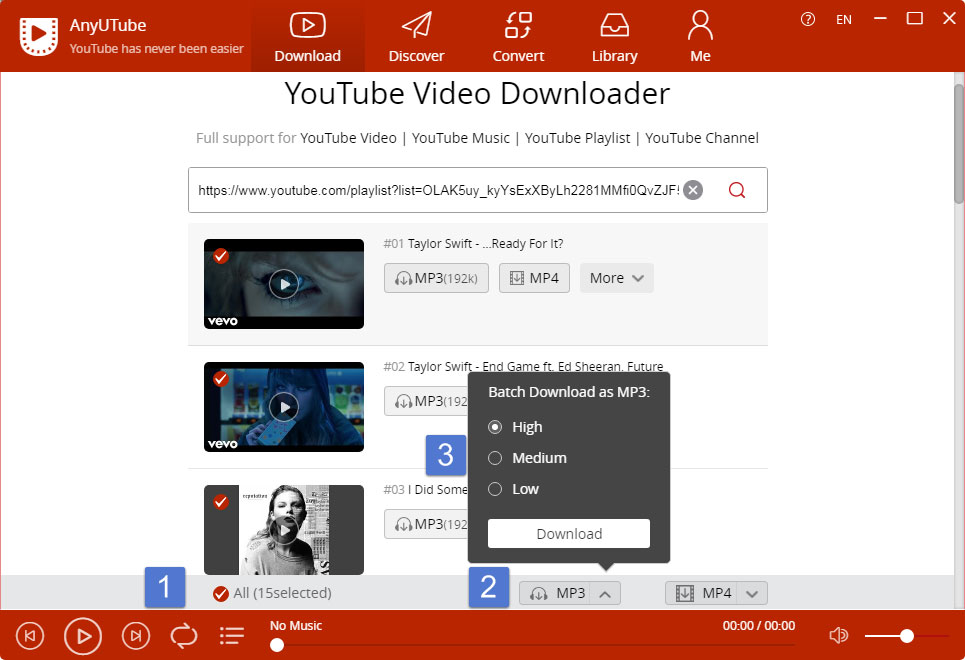Image resolution: width=965 pixels, height=660 pixels.
Task: Open the playlist queue icon
Action: 232,636
